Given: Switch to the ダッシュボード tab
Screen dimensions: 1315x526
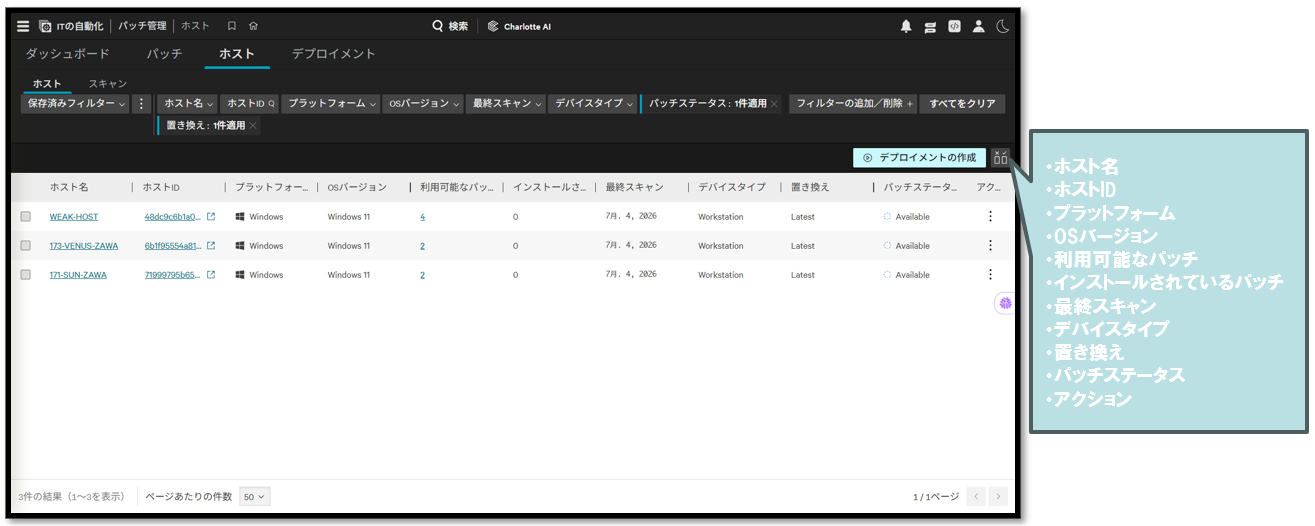Looking at the screenshot, I should (x=67, y=54).
